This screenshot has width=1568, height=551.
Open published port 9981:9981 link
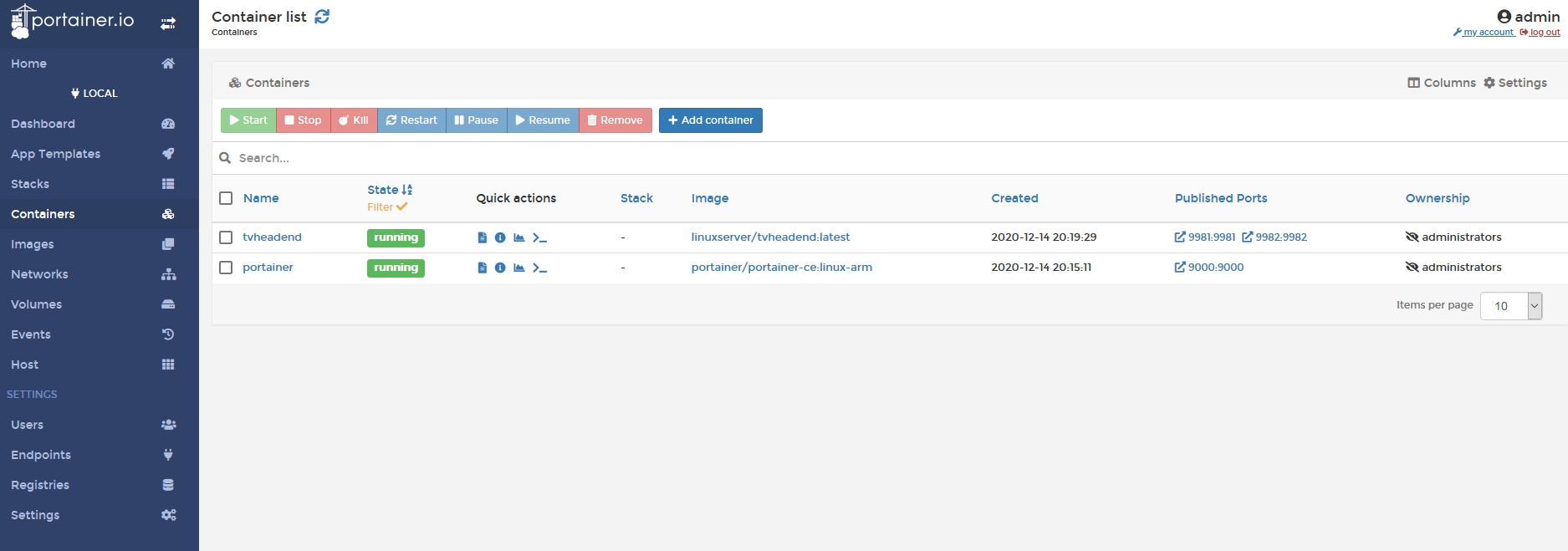1205,237
